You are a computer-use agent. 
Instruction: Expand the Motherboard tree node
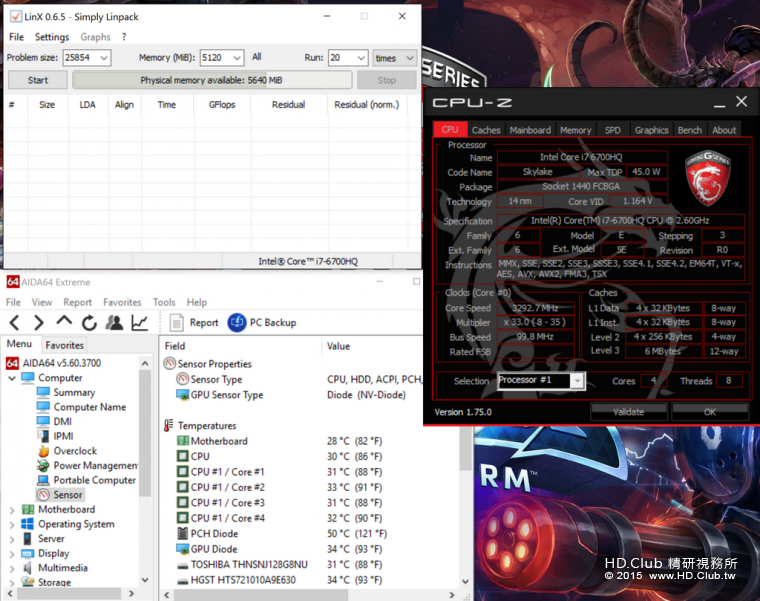[12, 510]
